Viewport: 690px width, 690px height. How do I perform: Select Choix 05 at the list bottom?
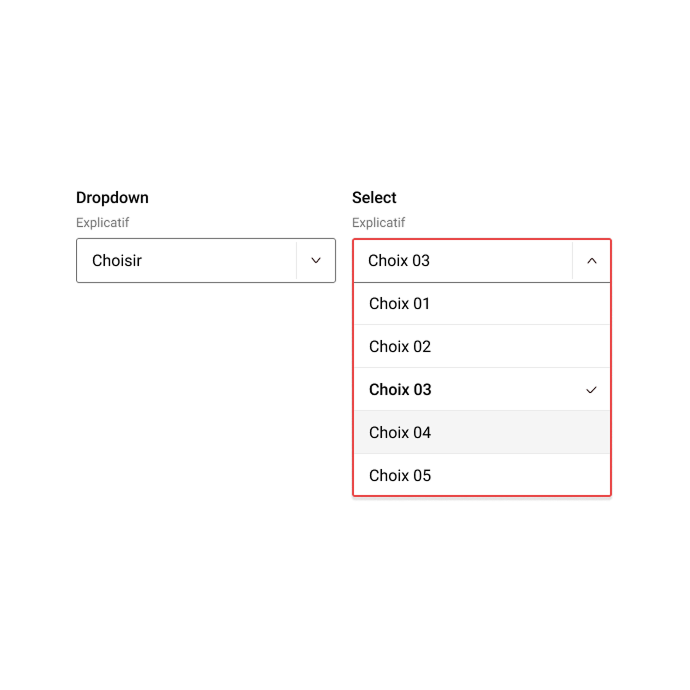400,476
